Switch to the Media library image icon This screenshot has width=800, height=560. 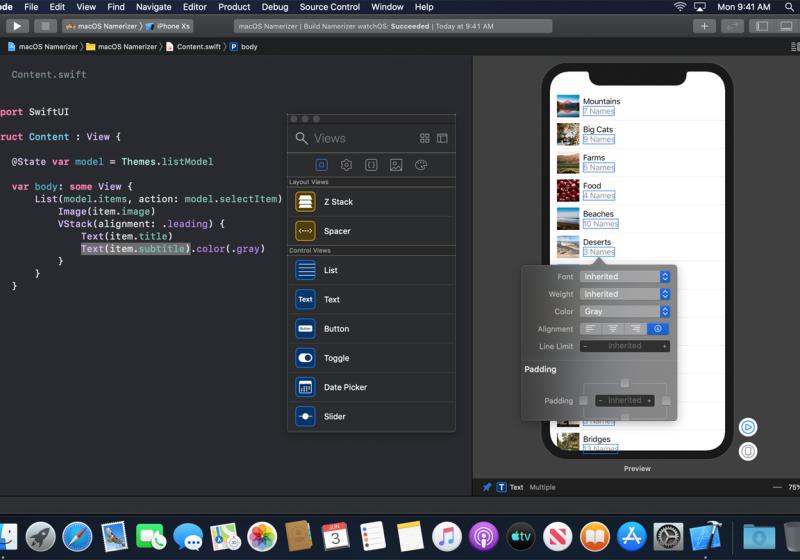click(396, 165)
